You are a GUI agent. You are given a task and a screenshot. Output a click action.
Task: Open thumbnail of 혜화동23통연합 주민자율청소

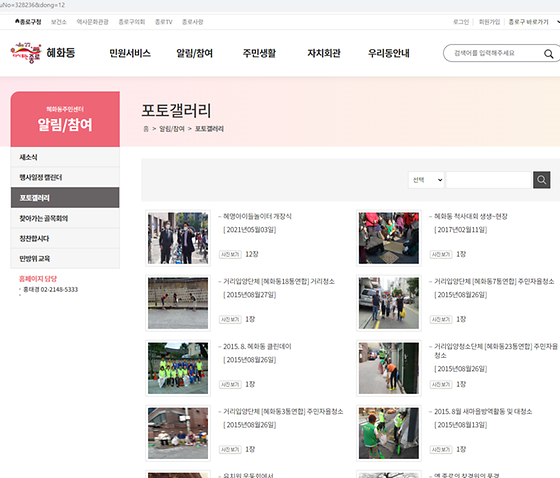click(389, 368)
